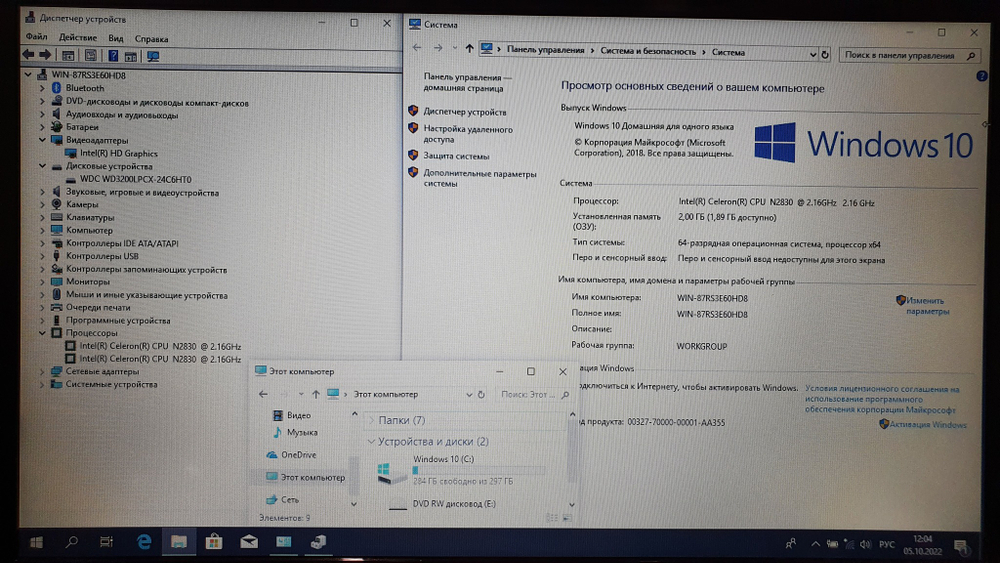
Task: Click volume icon in system tray
Action: point(865,545)
